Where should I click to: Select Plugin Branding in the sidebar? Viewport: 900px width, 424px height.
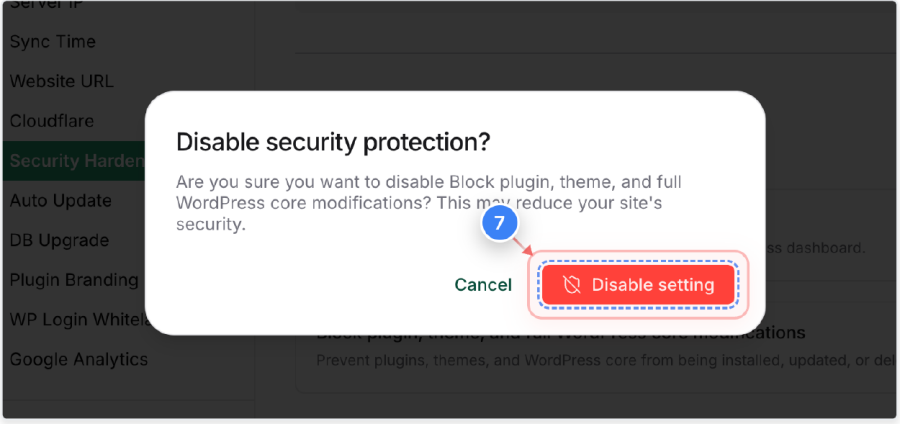[x=74, y=280]
